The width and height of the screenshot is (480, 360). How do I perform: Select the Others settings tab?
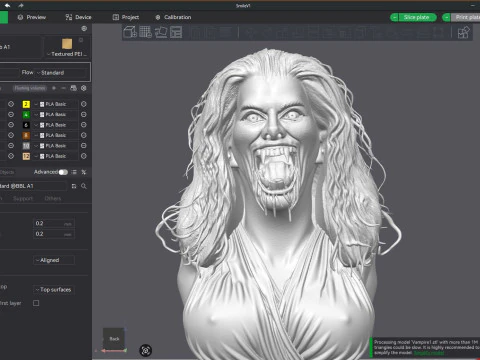tap(53, 198)
